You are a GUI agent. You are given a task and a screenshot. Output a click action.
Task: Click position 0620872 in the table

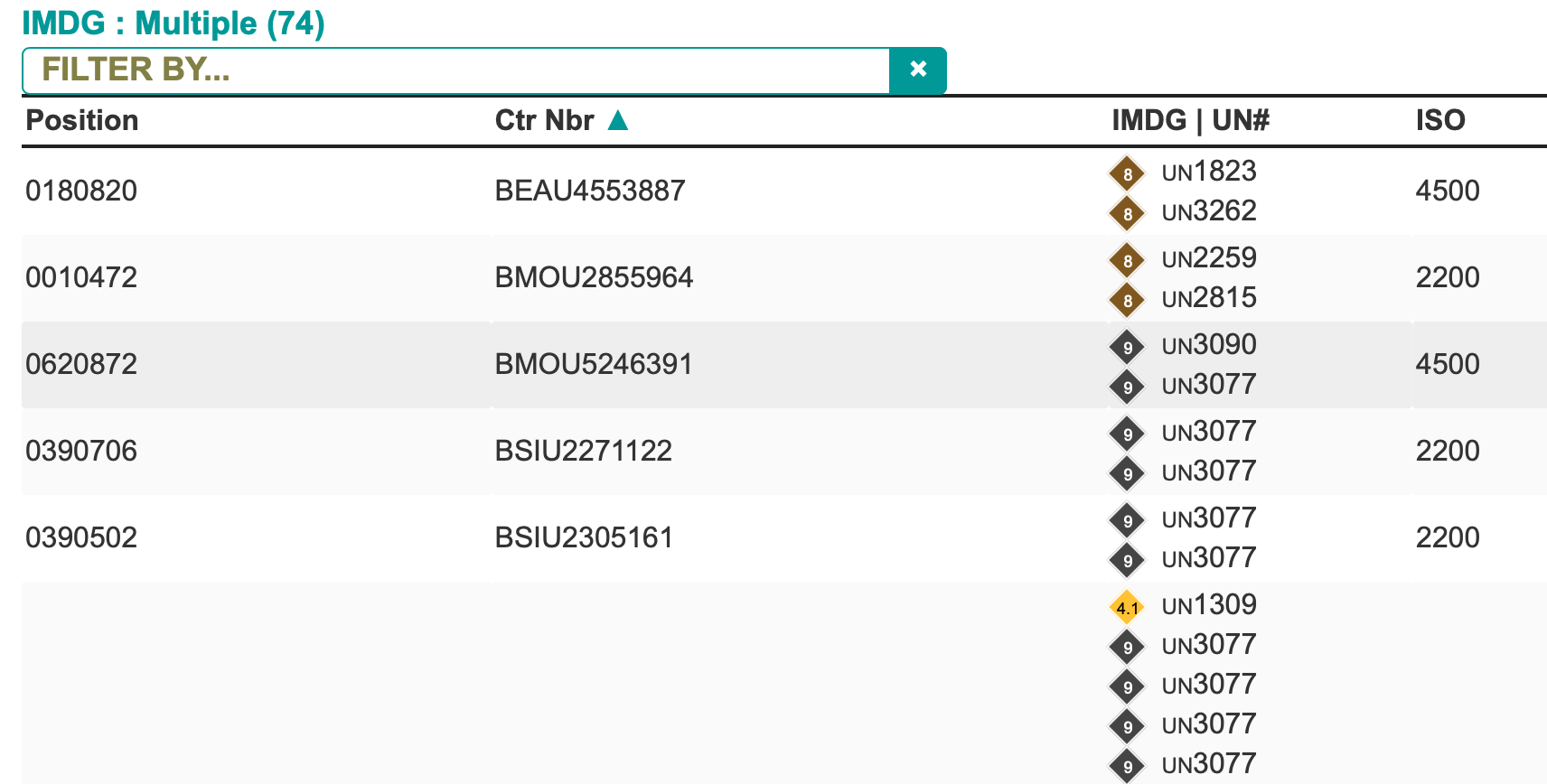[x=81, y=364]
